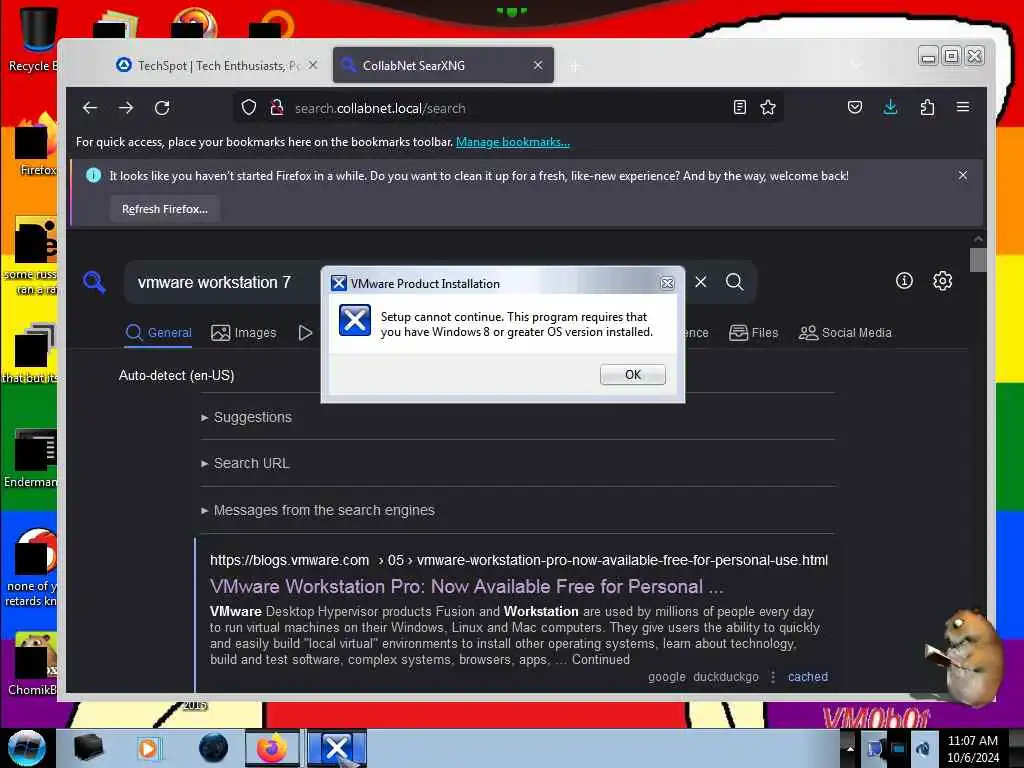The image size is (1024, 768).
Task: Open the Firefox hamburger menu
Action: [963, 108]
